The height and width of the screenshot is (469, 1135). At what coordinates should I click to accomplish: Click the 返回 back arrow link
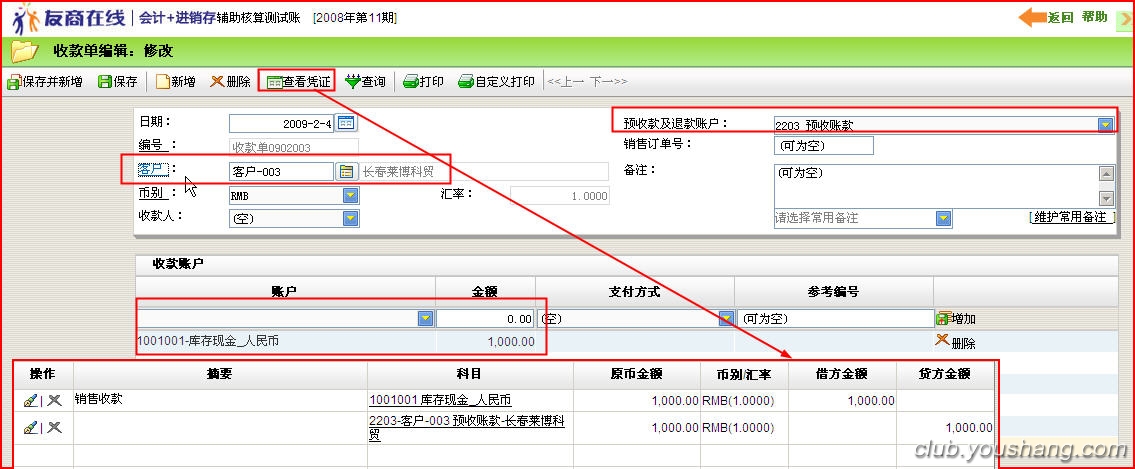tap(1046, 17)
